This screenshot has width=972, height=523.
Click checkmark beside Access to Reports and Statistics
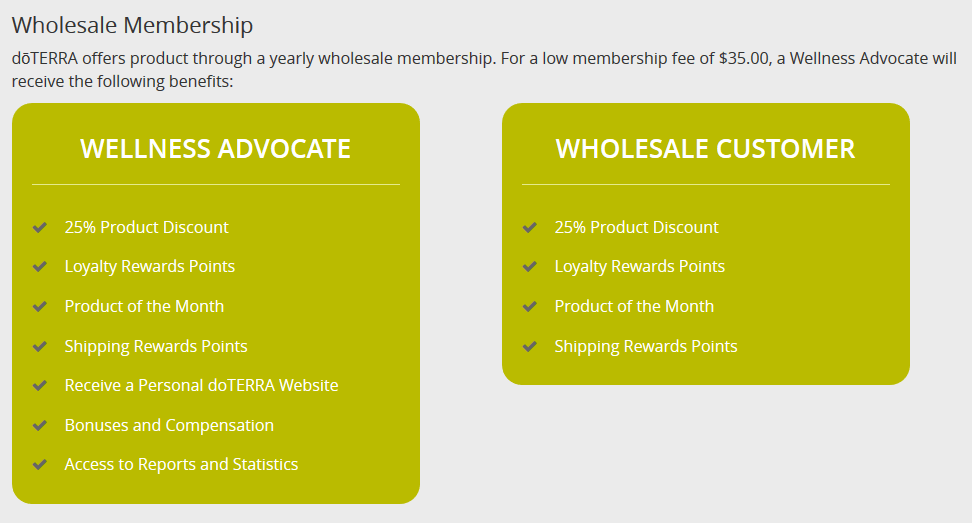(x=40, y=464)
